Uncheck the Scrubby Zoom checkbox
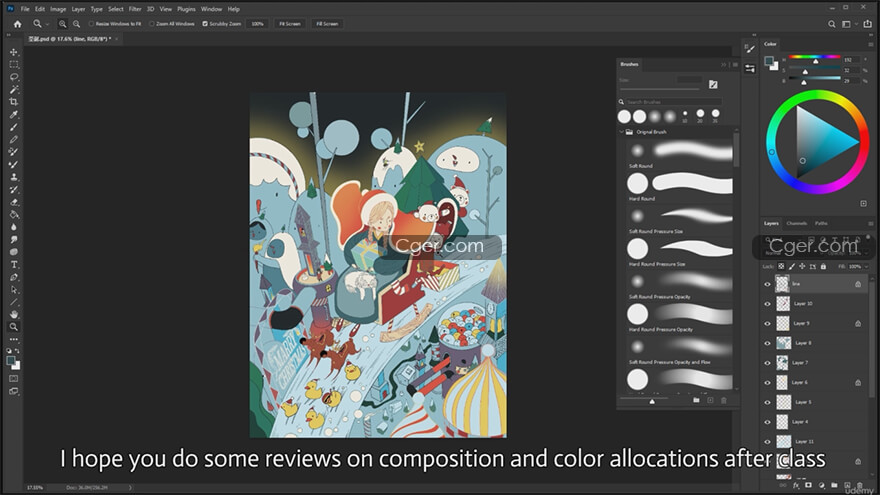Viewport: 880px width, 495px height. 205,24
